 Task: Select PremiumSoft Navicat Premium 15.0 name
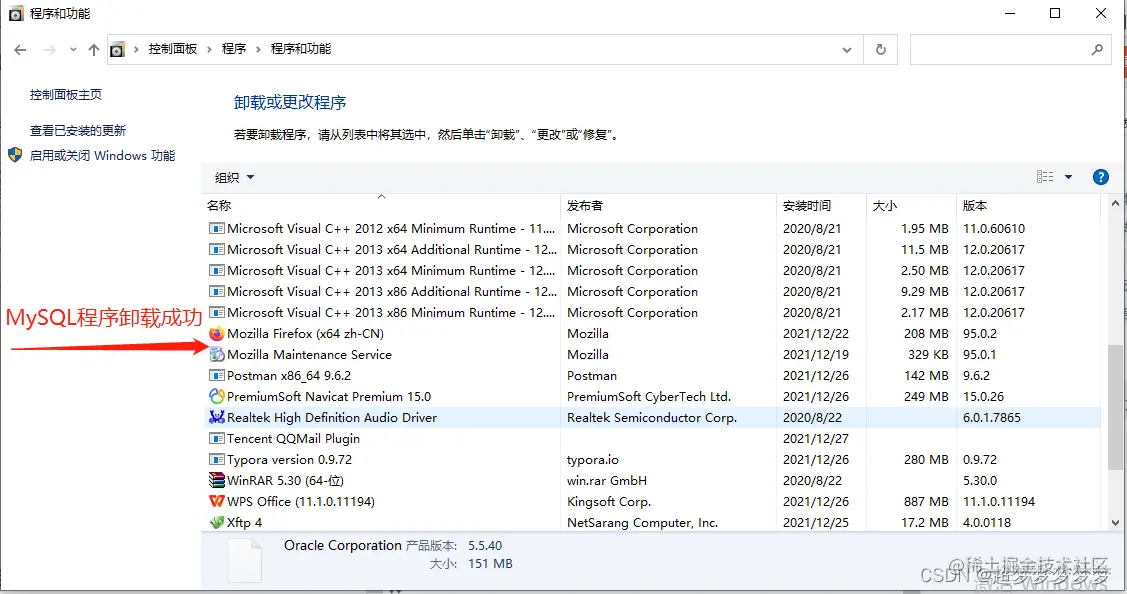[329, 396]
